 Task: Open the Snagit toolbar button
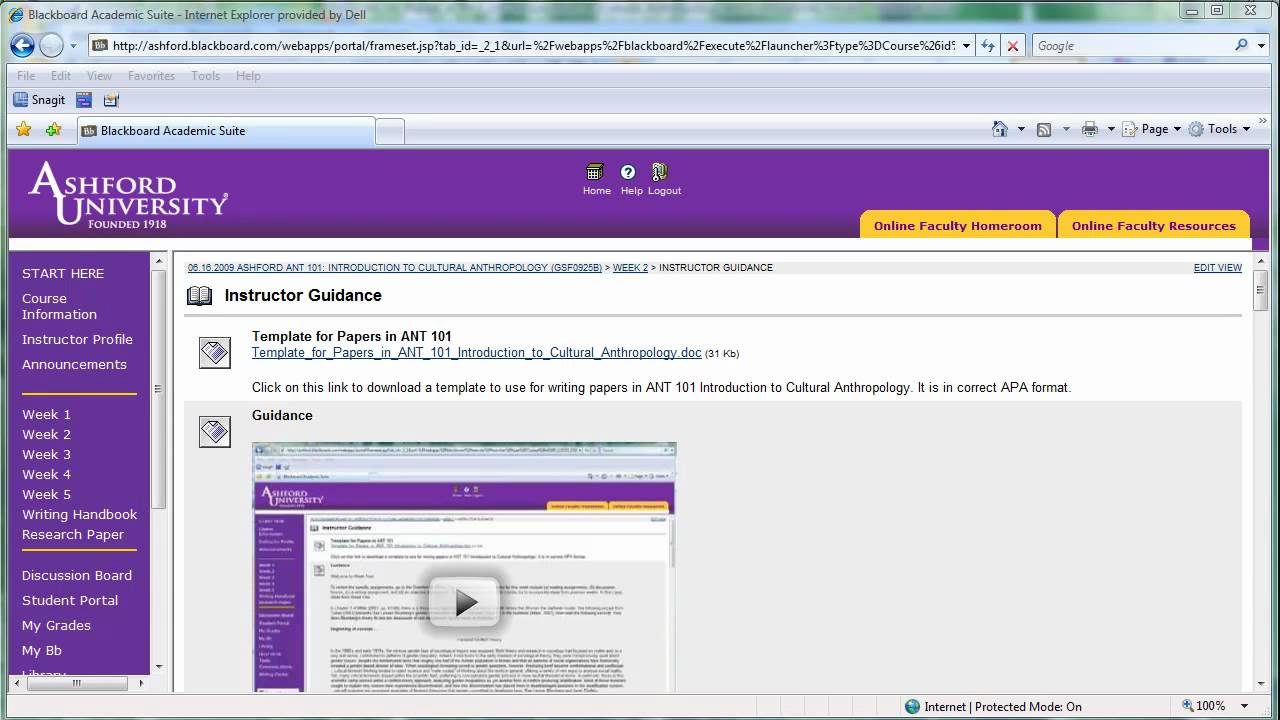coord(39,100)
